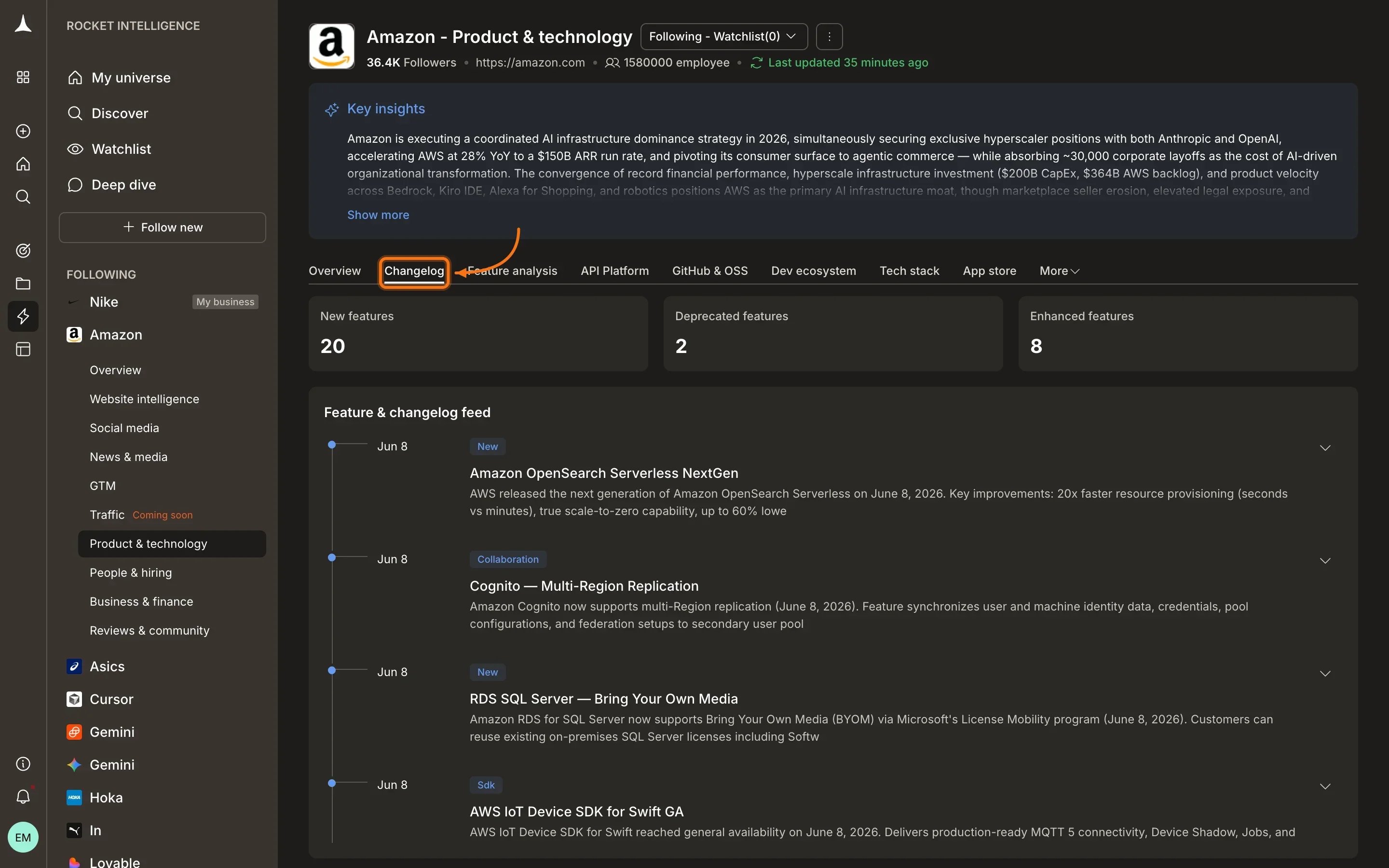The image size is (1389, 868).
Task: Click the Sdk tag on the AWS IoT entry
Action: tap(486, 785)
